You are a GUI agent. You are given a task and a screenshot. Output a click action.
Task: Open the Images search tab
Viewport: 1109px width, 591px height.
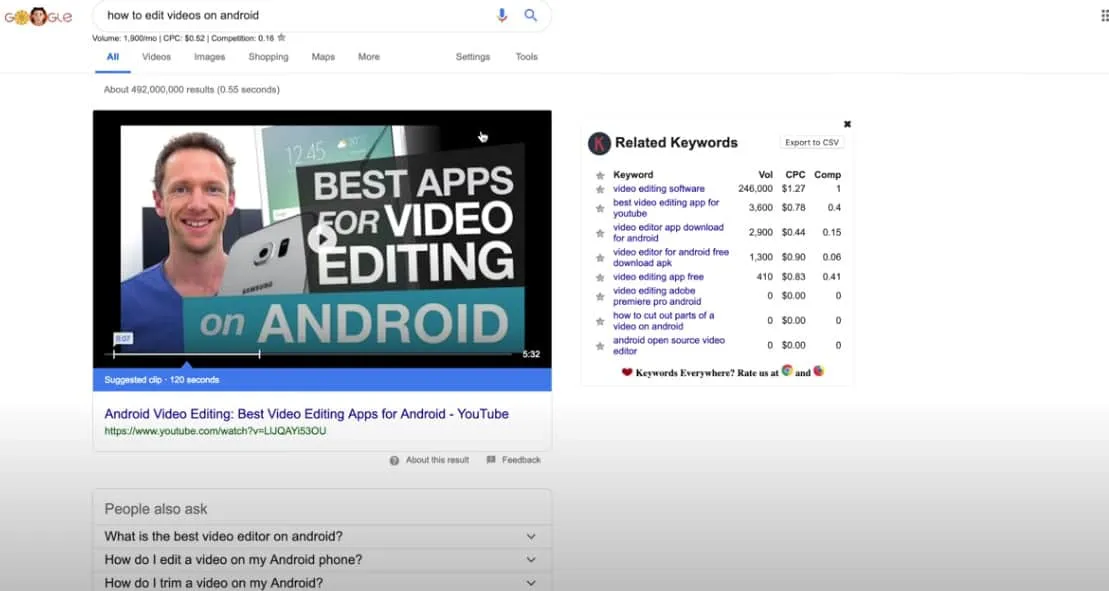(209, 57)
